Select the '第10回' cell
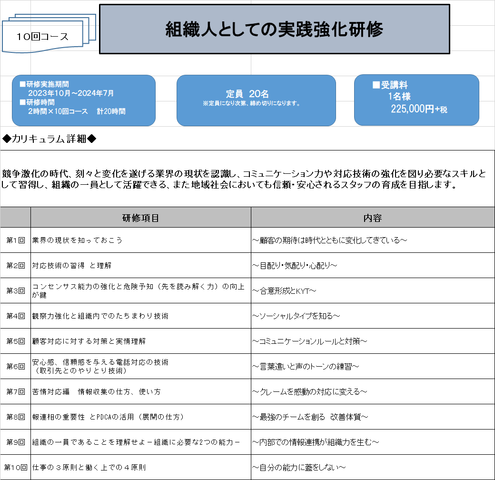The image size is (495, 480). pyautogui.click(x=15, y=467)
